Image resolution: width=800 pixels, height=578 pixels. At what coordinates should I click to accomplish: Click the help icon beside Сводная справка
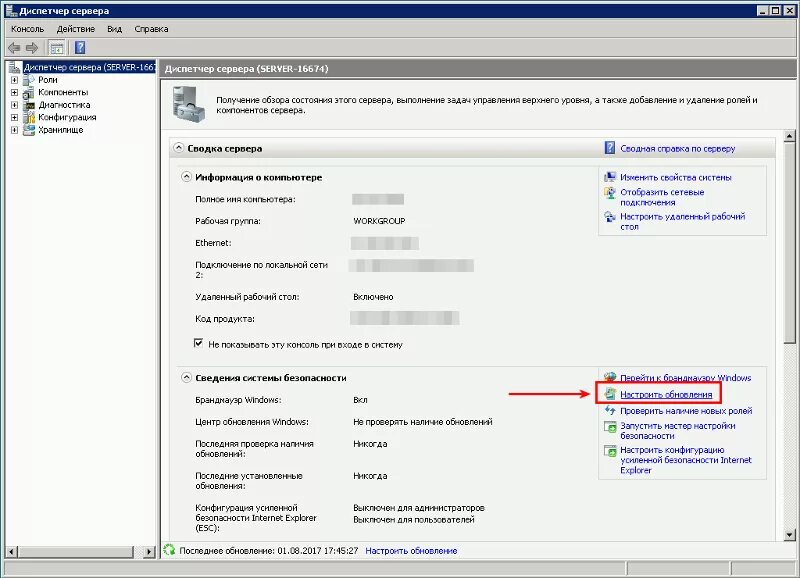click(610, 148)
